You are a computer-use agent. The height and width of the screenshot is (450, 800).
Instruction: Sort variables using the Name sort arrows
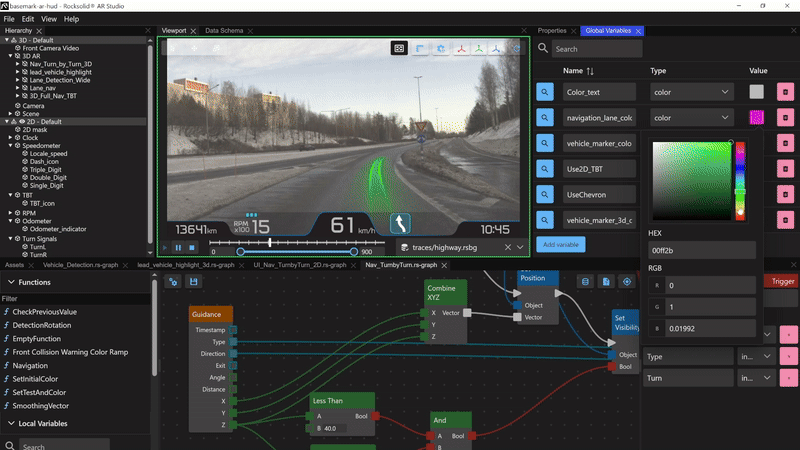coord(590,71)
